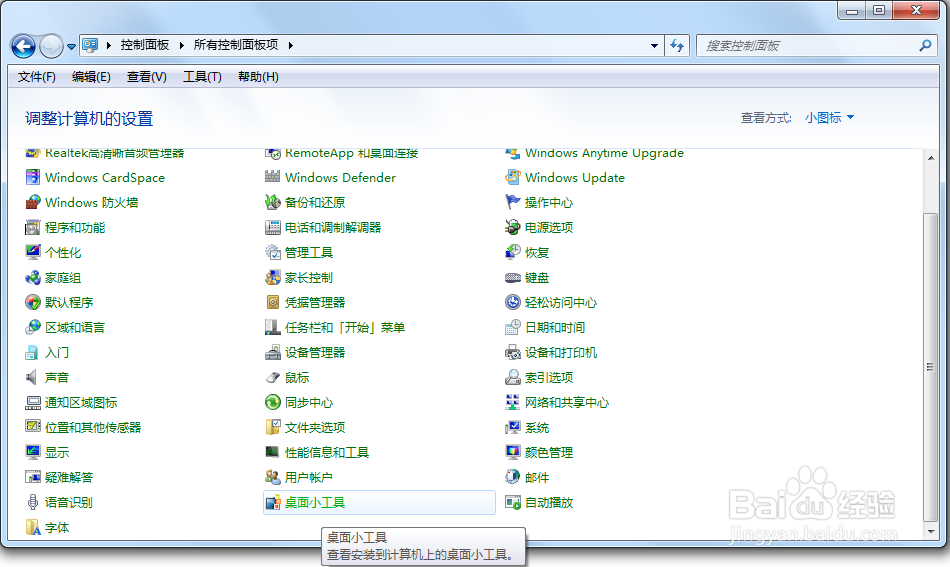Click the 日期和时间 icon
This screenshot has height=567, width=950.
point(513,328)
